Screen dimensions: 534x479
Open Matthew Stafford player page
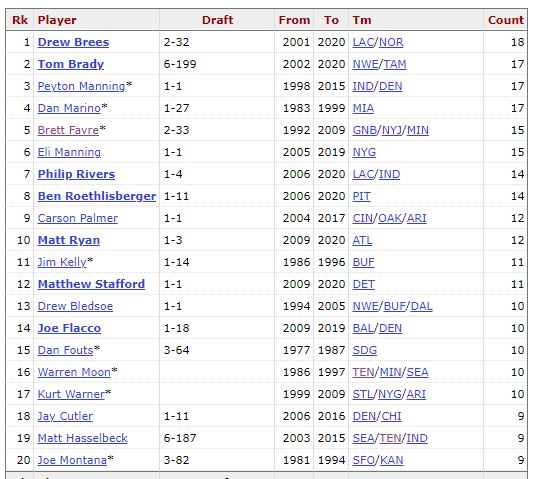[x=91, y=284]
